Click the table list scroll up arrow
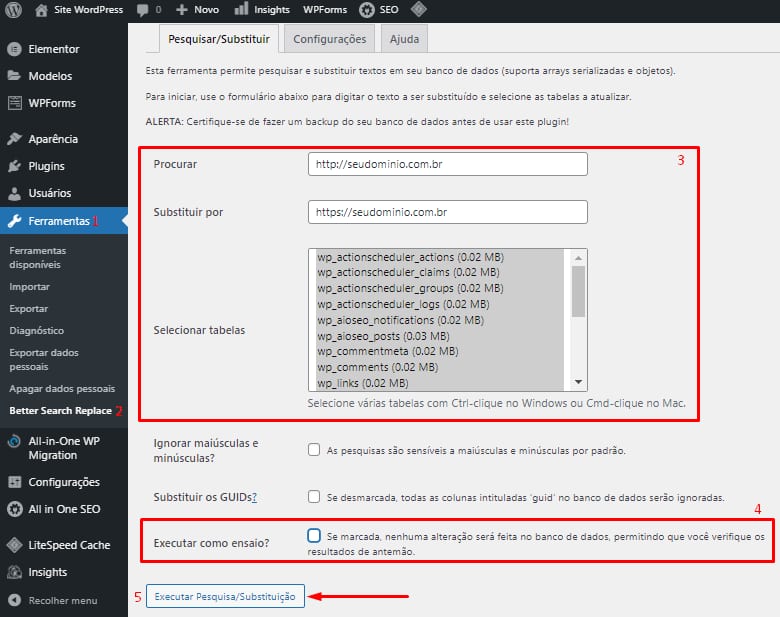Image resolution: width=780 pixels, height=617 pixels. [578, 258]
